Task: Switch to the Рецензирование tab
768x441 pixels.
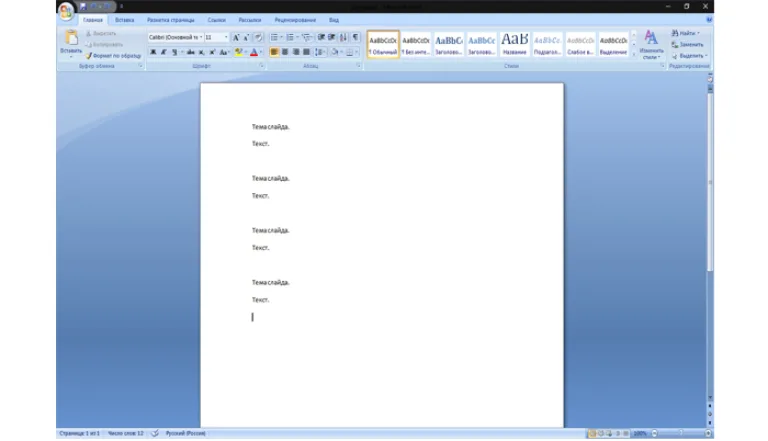Action: click(x=295, y=20)
